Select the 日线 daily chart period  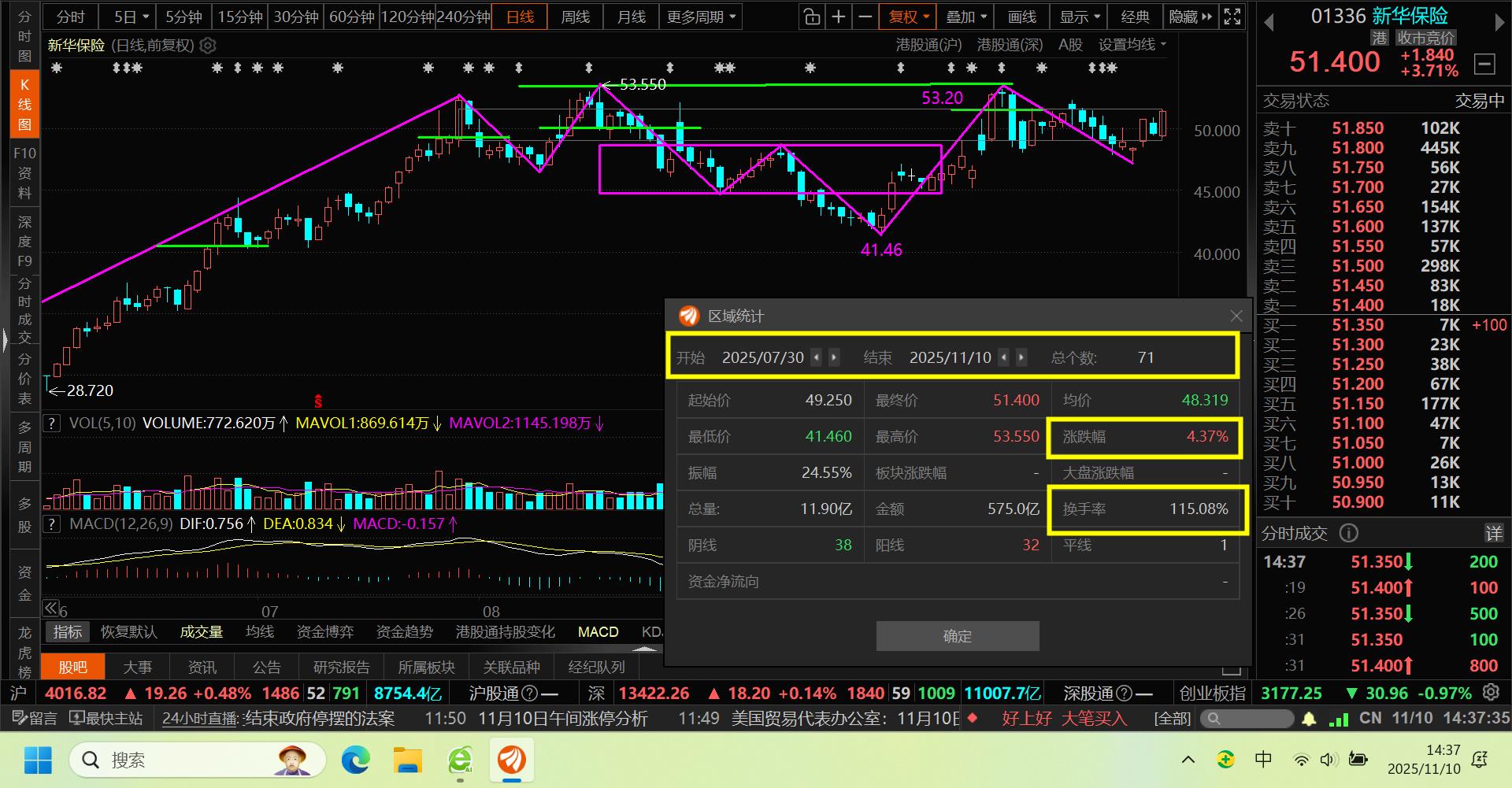tap(520, 17)
